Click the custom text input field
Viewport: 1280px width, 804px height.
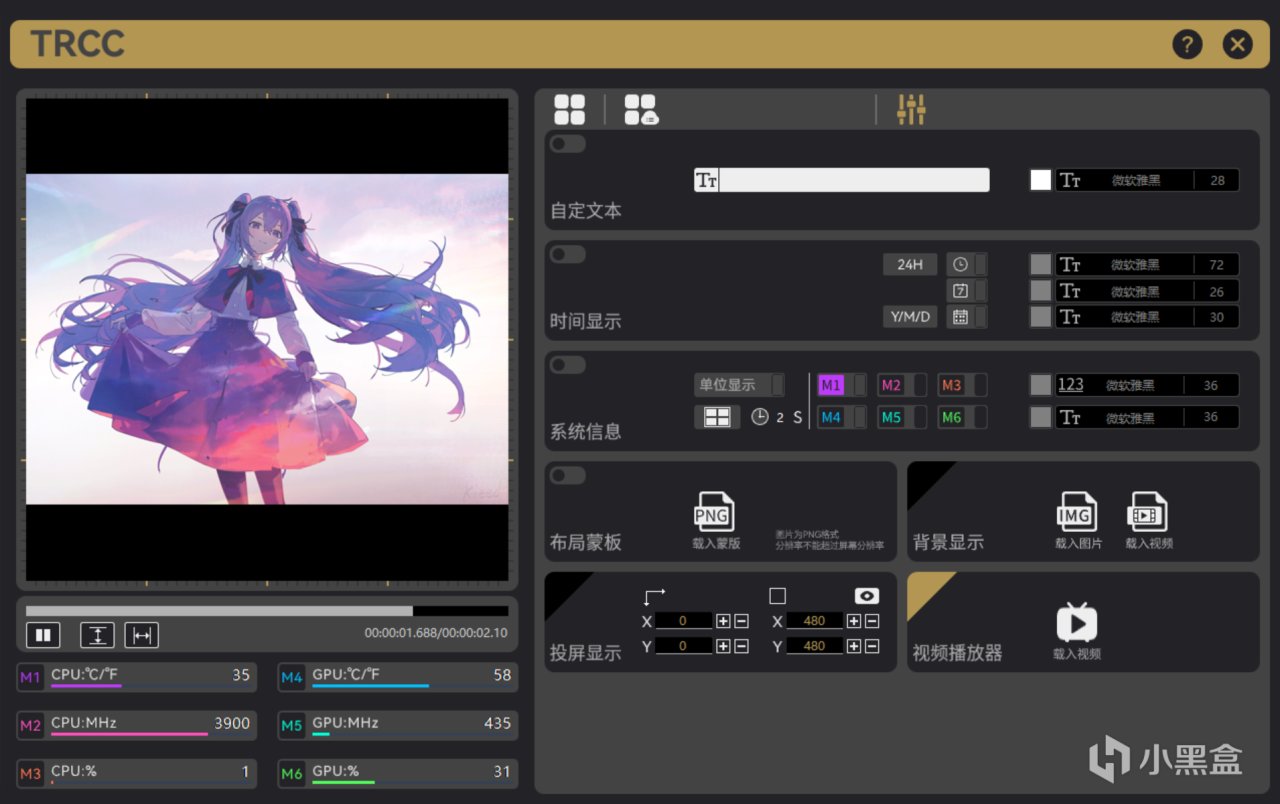pos(842,180)
